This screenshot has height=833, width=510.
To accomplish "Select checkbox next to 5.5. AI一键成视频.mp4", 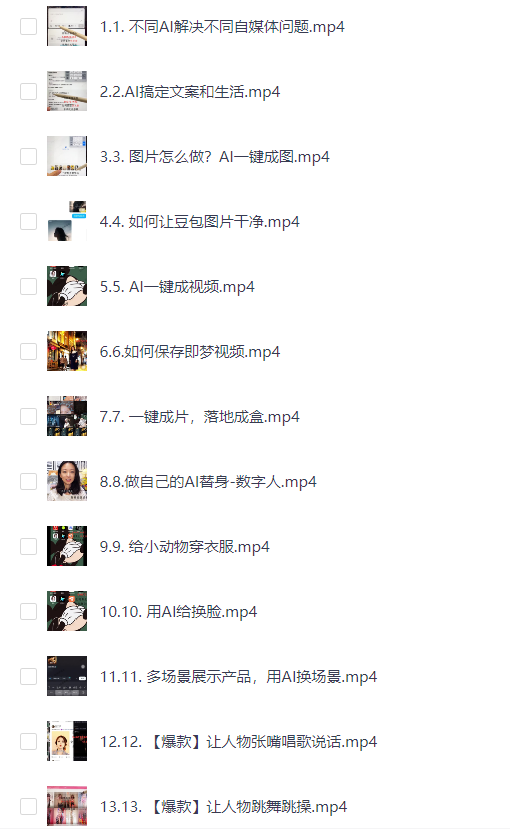I will click(29, 286).
